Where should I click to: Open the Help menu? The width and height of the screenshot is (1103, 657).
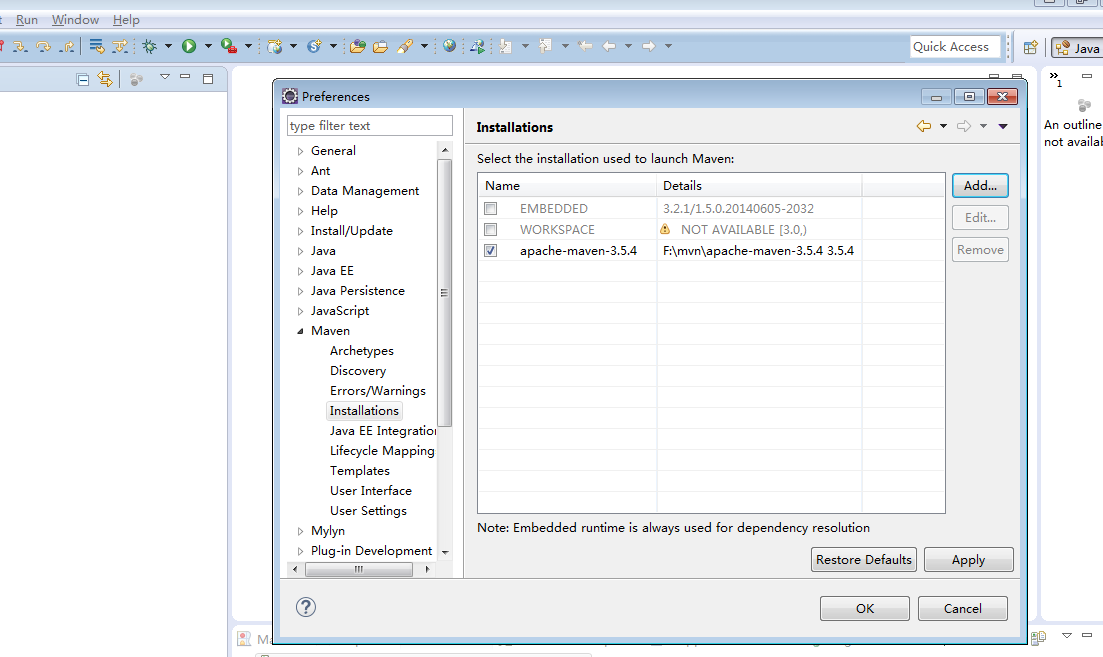pyautogui.click(x=126, y=20)
